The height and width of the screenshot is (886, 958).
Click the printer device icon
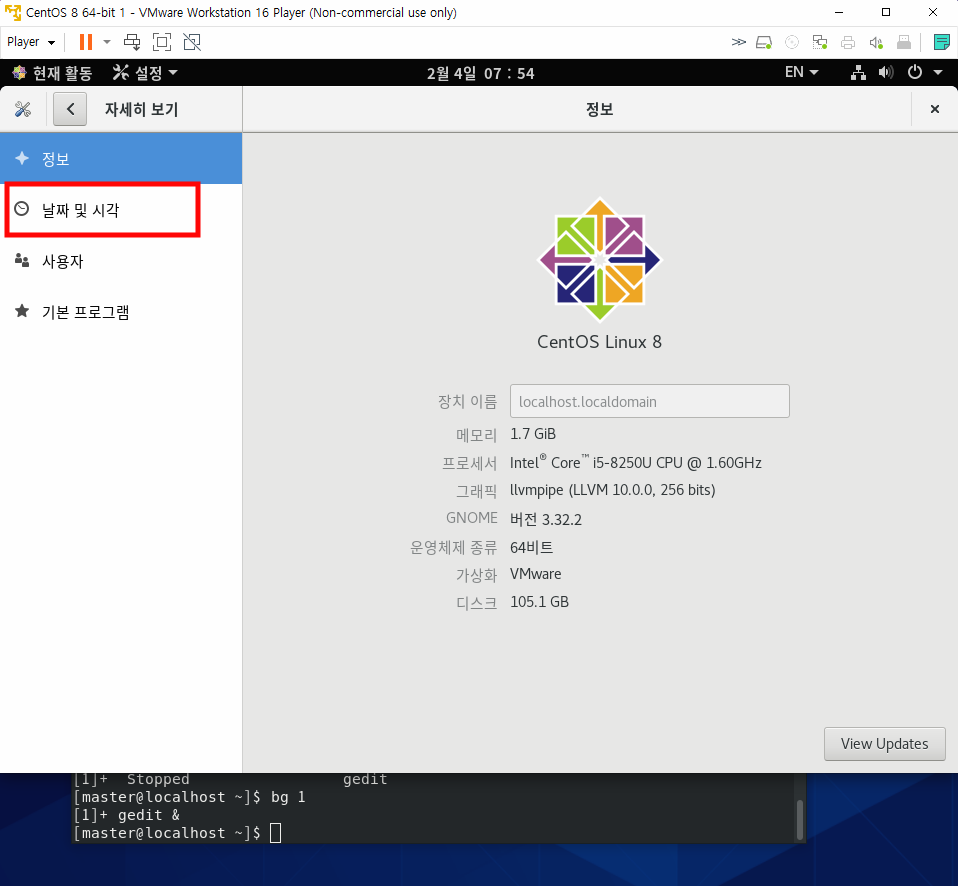point(848,42)
